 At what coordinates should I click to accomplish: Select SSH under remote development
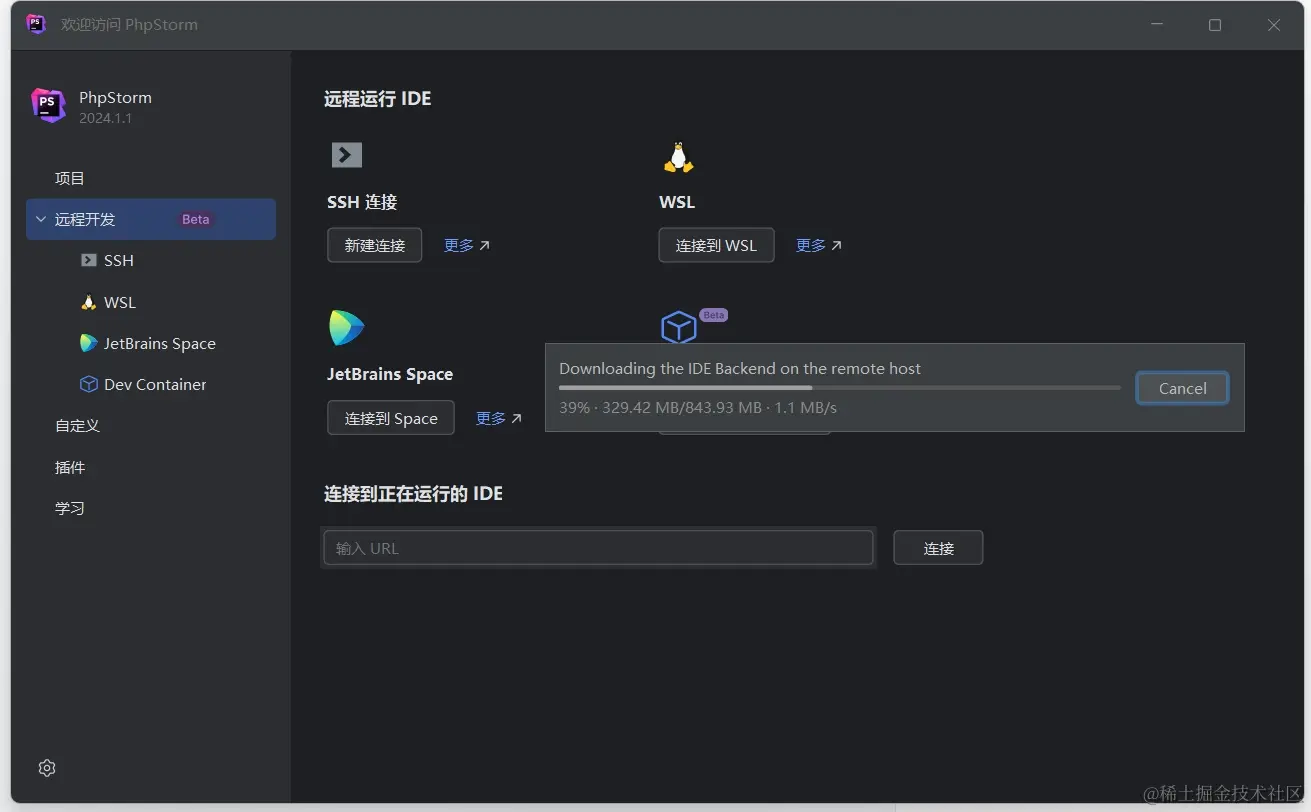pos(119,260)
